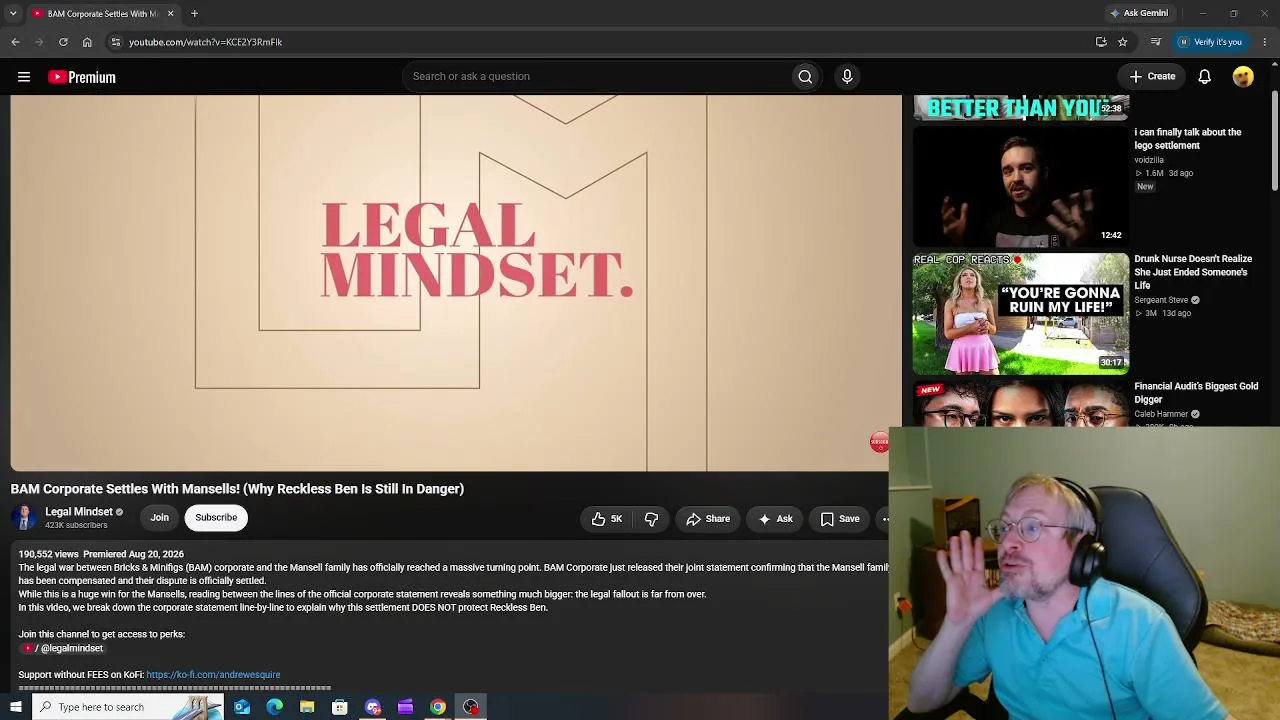Open YouTube notifications bell
The width and height of the screenshot is (1280, 720).
click(1205, 77)
